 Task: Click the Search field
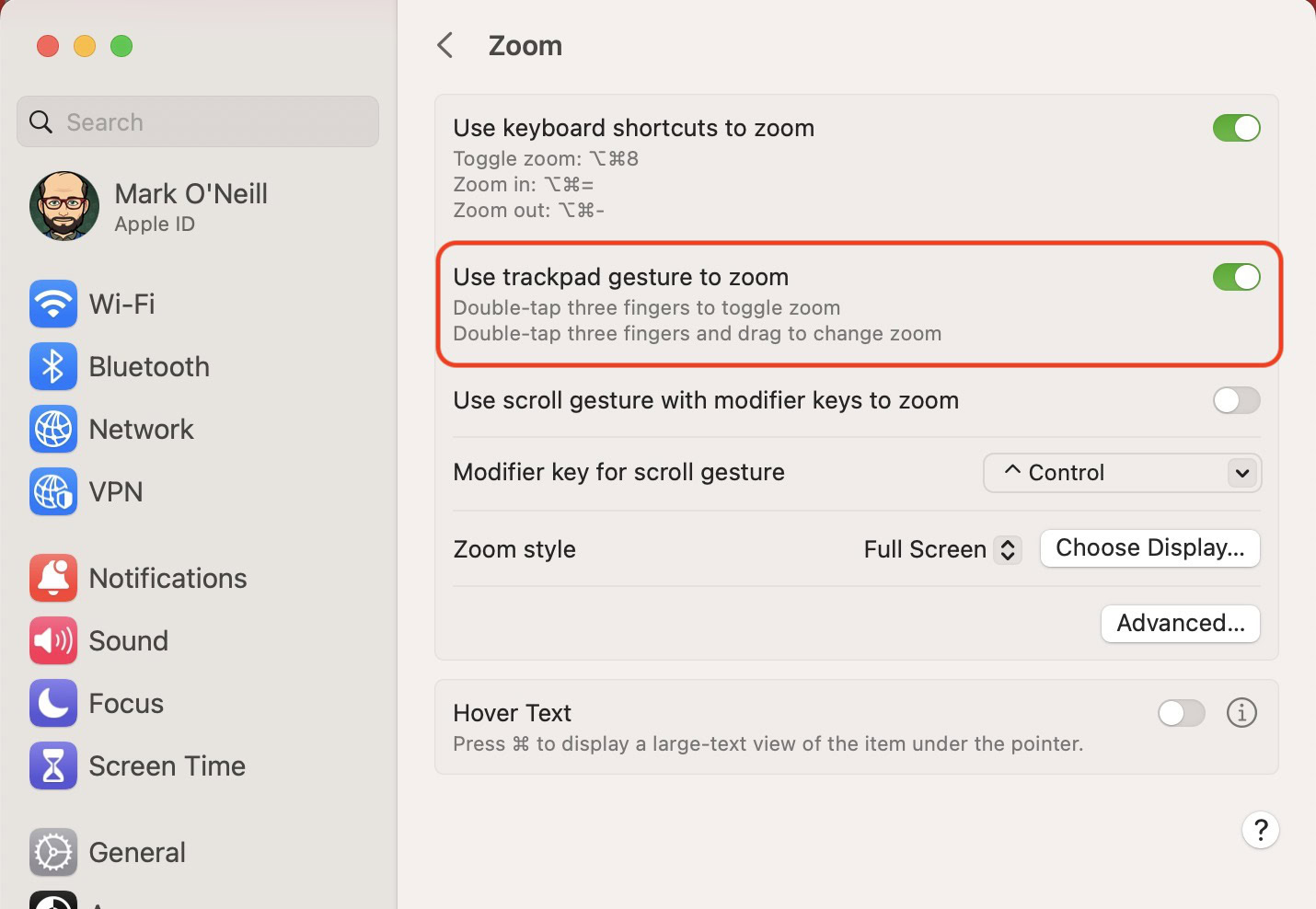click(198, 121)
